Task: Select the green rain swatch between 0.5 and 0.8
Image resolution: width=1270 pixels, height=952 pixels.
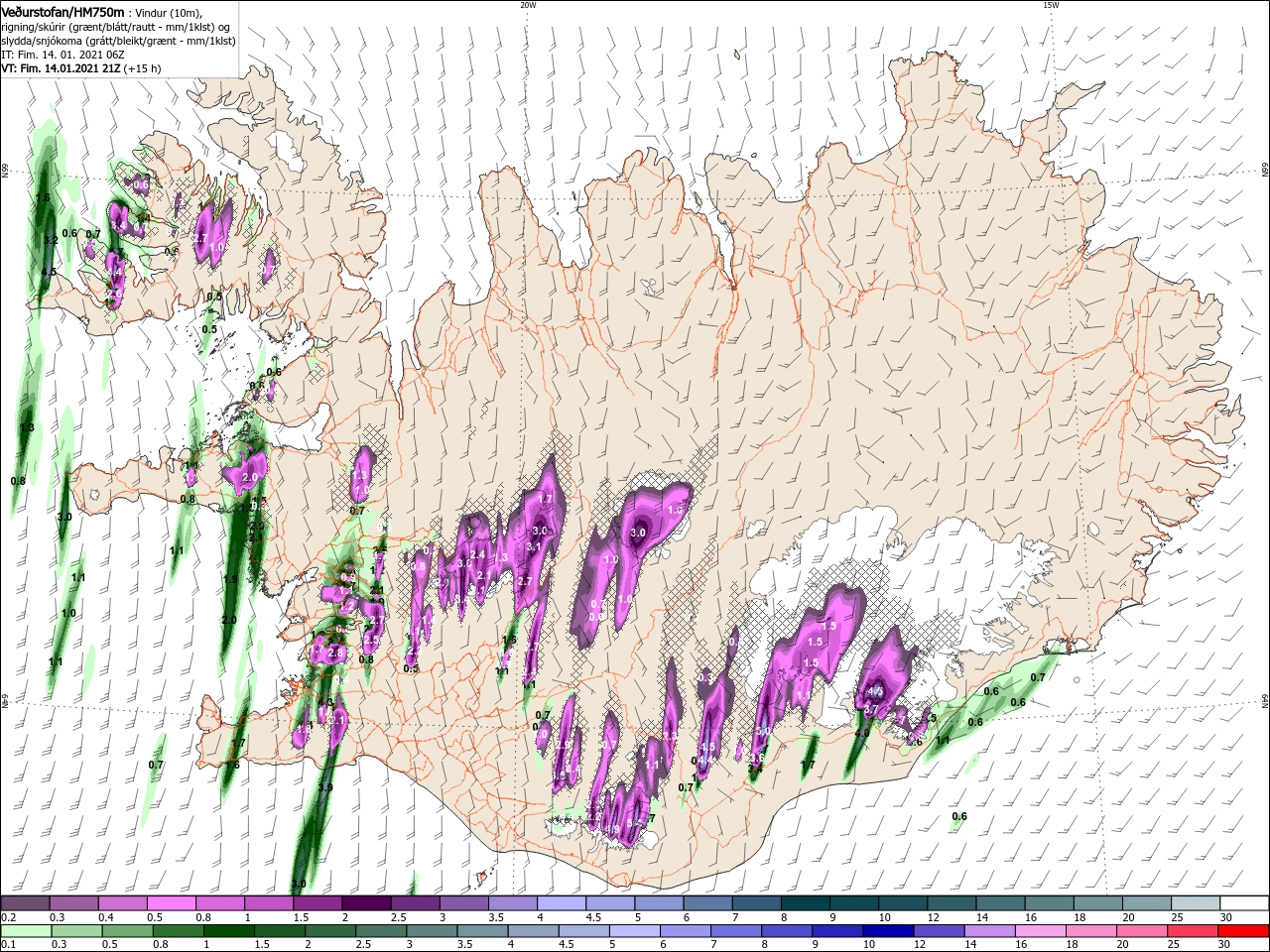Action: tap(127, 931)
